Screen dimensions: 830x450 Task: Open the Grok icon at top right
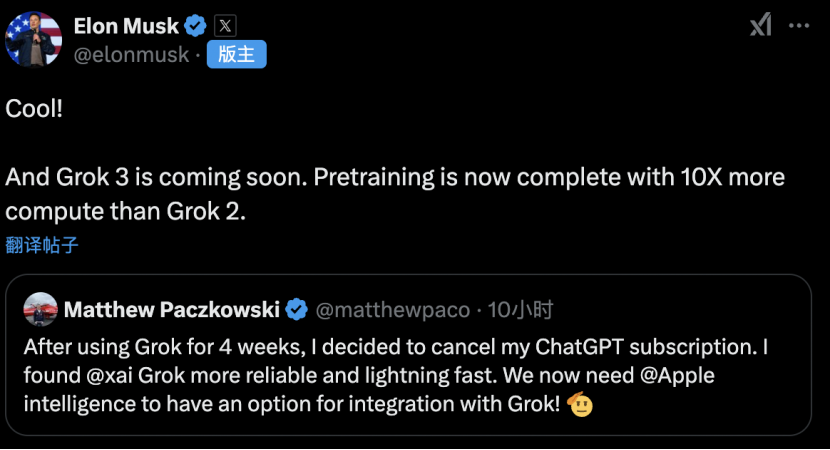[761, 26]
